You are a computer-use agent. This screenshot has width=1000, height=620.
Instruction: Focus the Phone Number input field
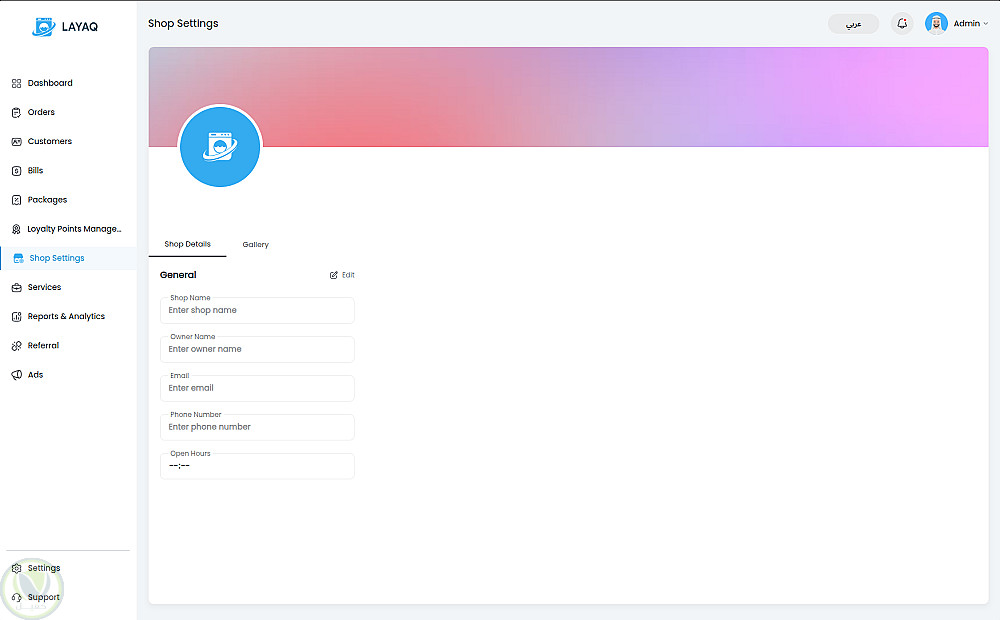[x=257, y=427]
